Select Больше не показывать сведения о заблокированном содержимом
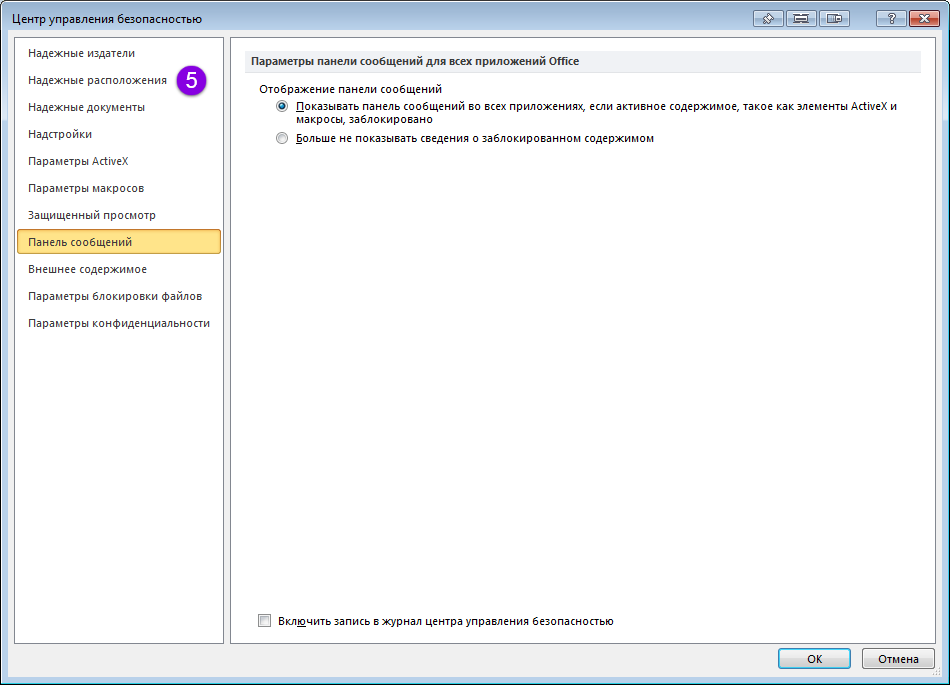950x685 pixels. pos(282,138)
